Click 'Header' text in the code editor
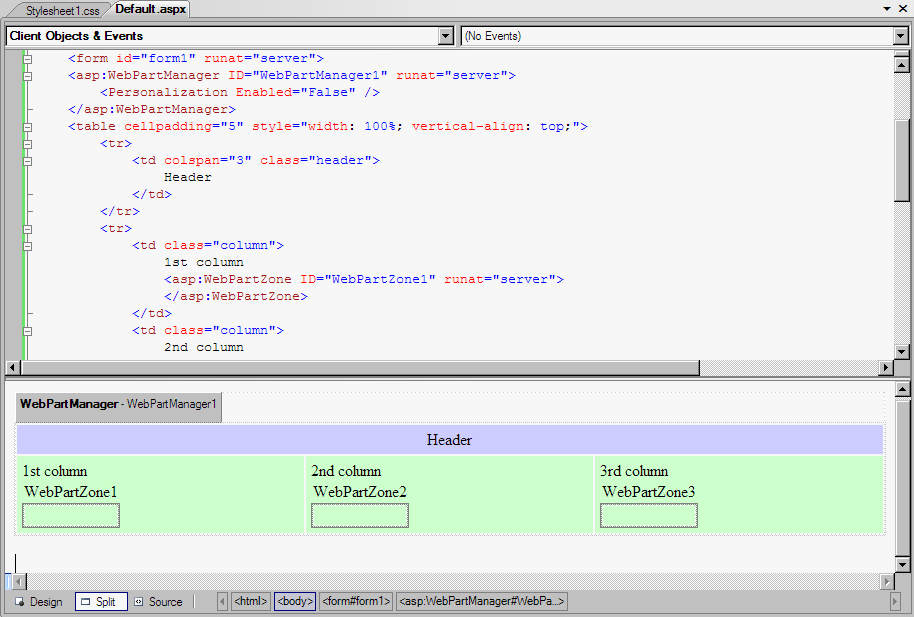914x617 pixels. 188,177
